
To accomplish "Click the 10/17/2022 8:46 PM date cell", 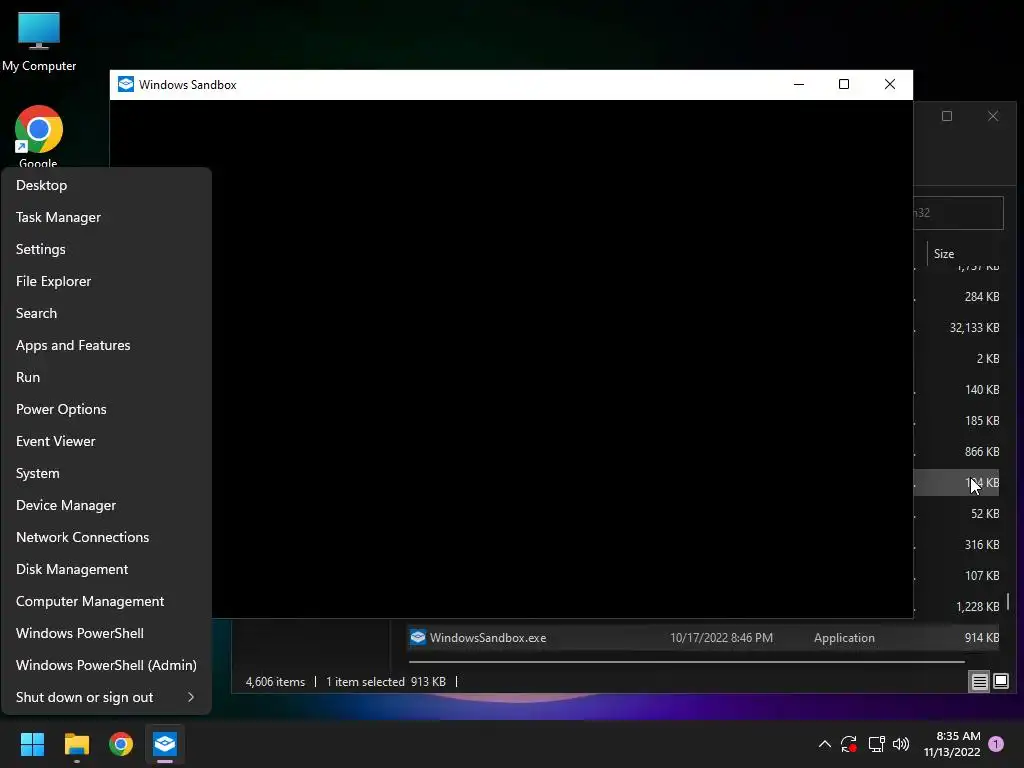I will [721, 638].
